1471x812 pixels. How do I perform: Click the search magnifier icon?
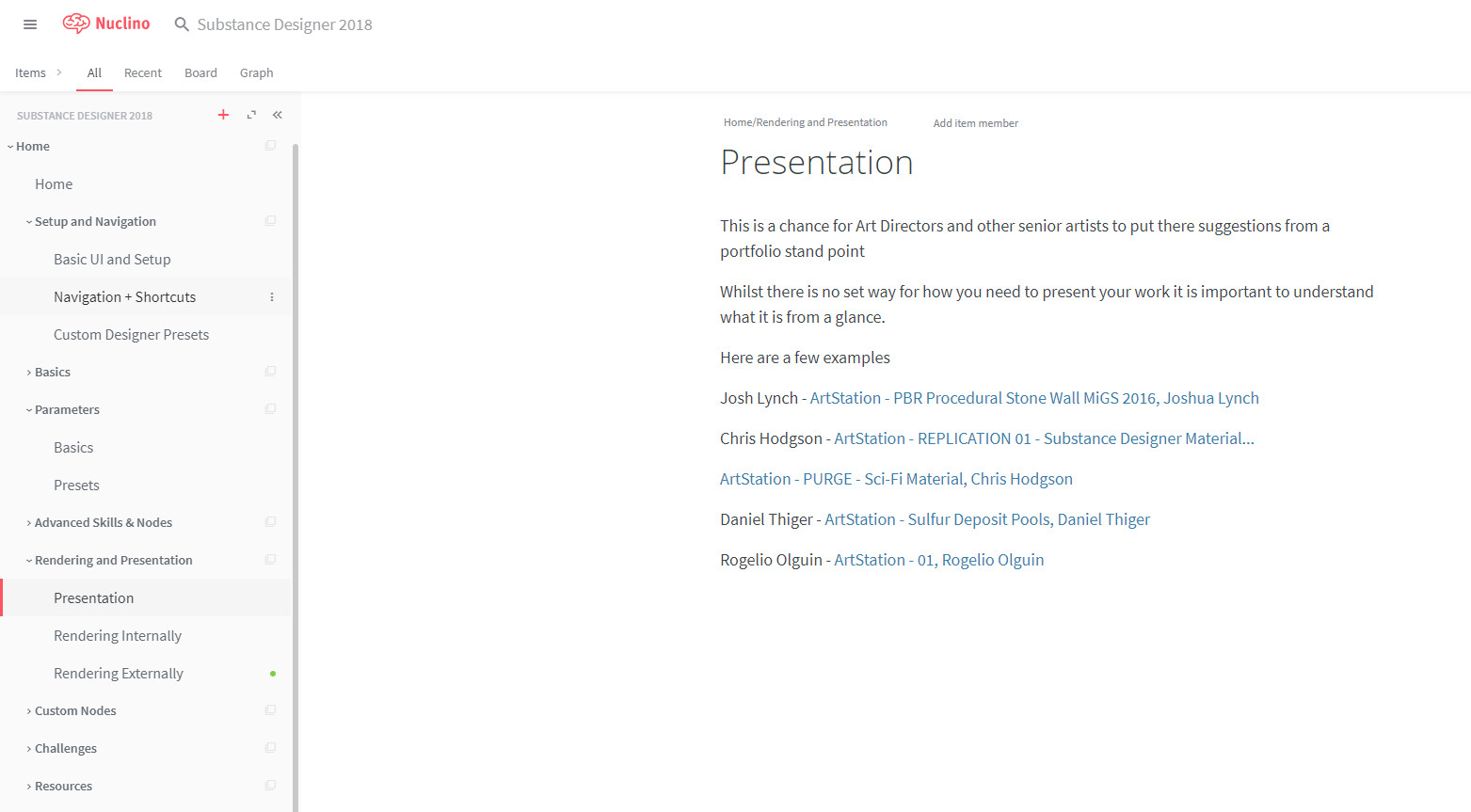(182, 24)
